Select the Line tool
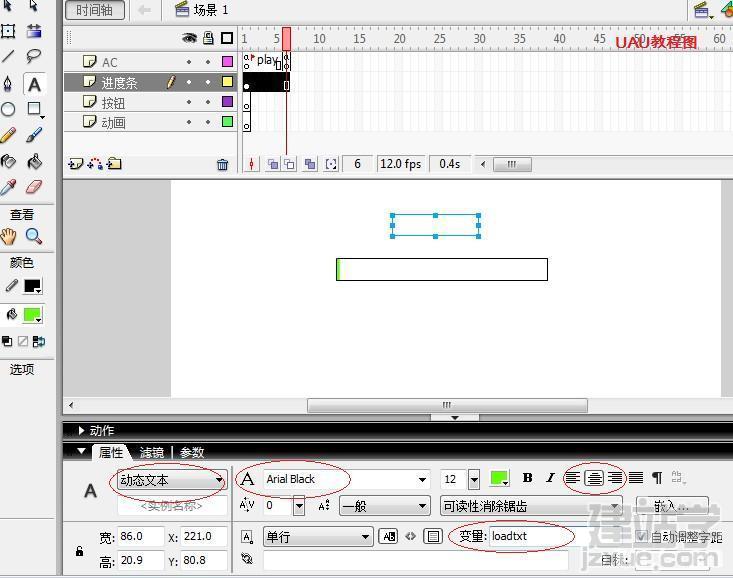 pyautogui.click(x=8, y=56)
